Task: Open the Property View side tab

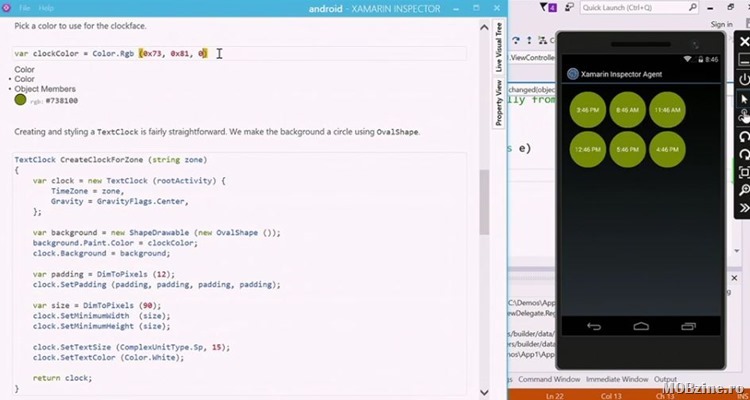Action: 498,103
